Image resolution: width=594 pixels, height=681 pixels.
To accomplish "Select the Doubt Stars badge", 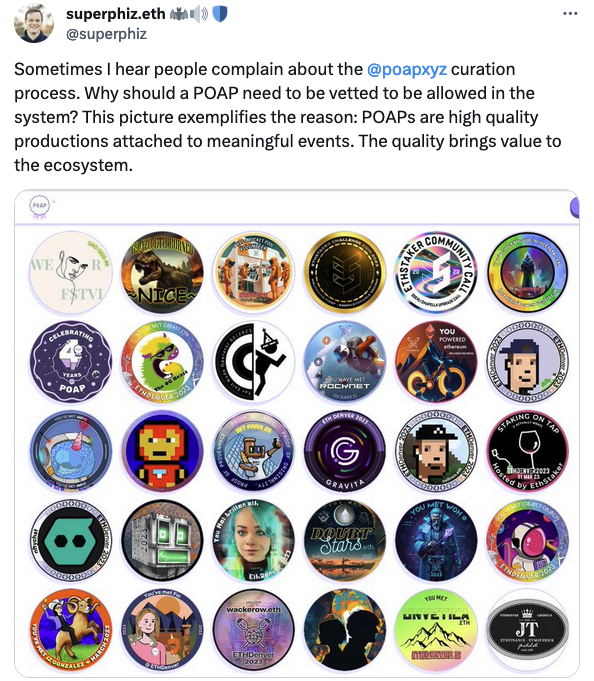I will click(x=345, y=541).
